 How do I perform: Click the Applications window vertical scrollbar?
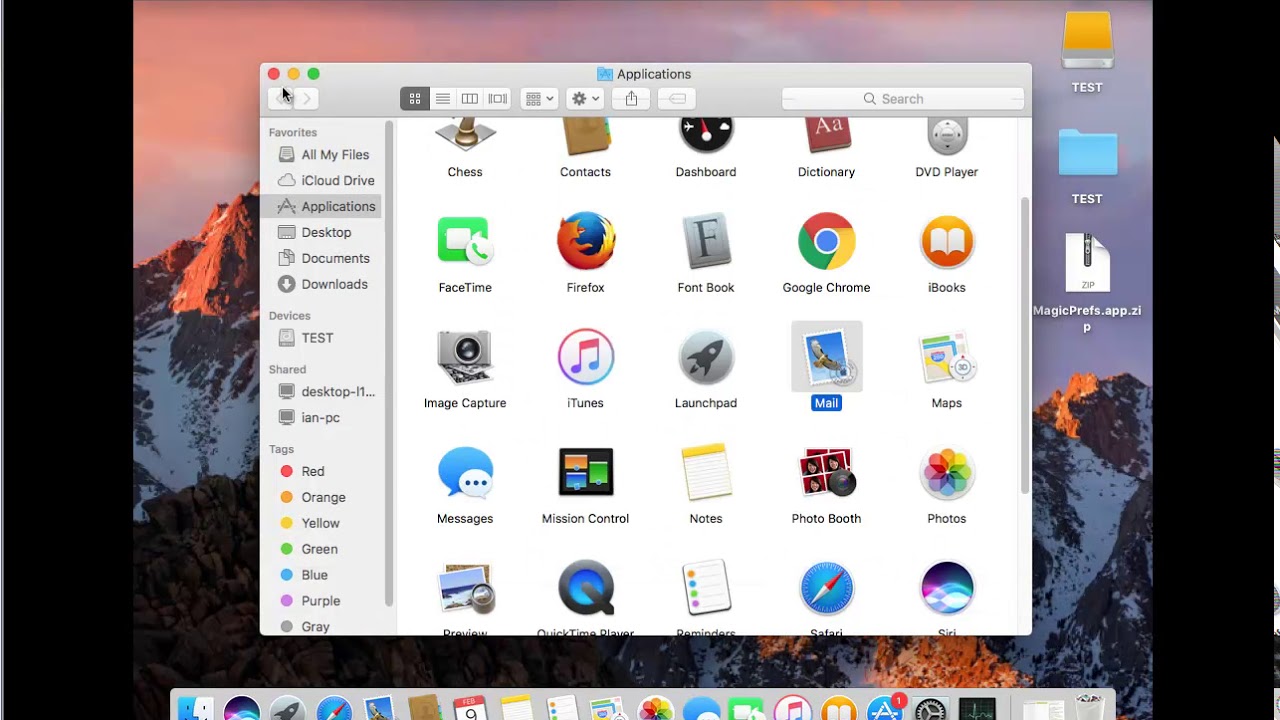(1025, 345)
